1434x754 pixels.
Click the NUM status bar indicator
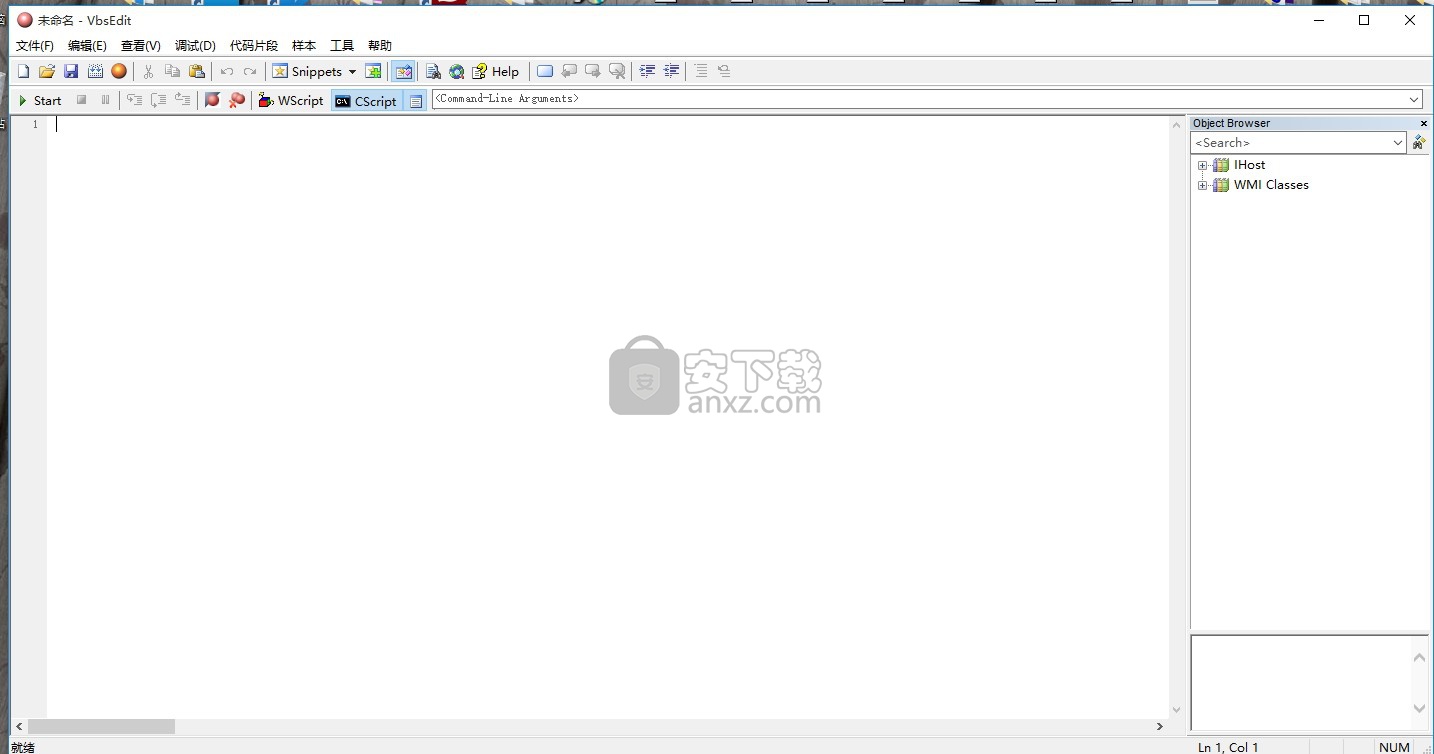pyautogui.click(x=1394, y=747)
